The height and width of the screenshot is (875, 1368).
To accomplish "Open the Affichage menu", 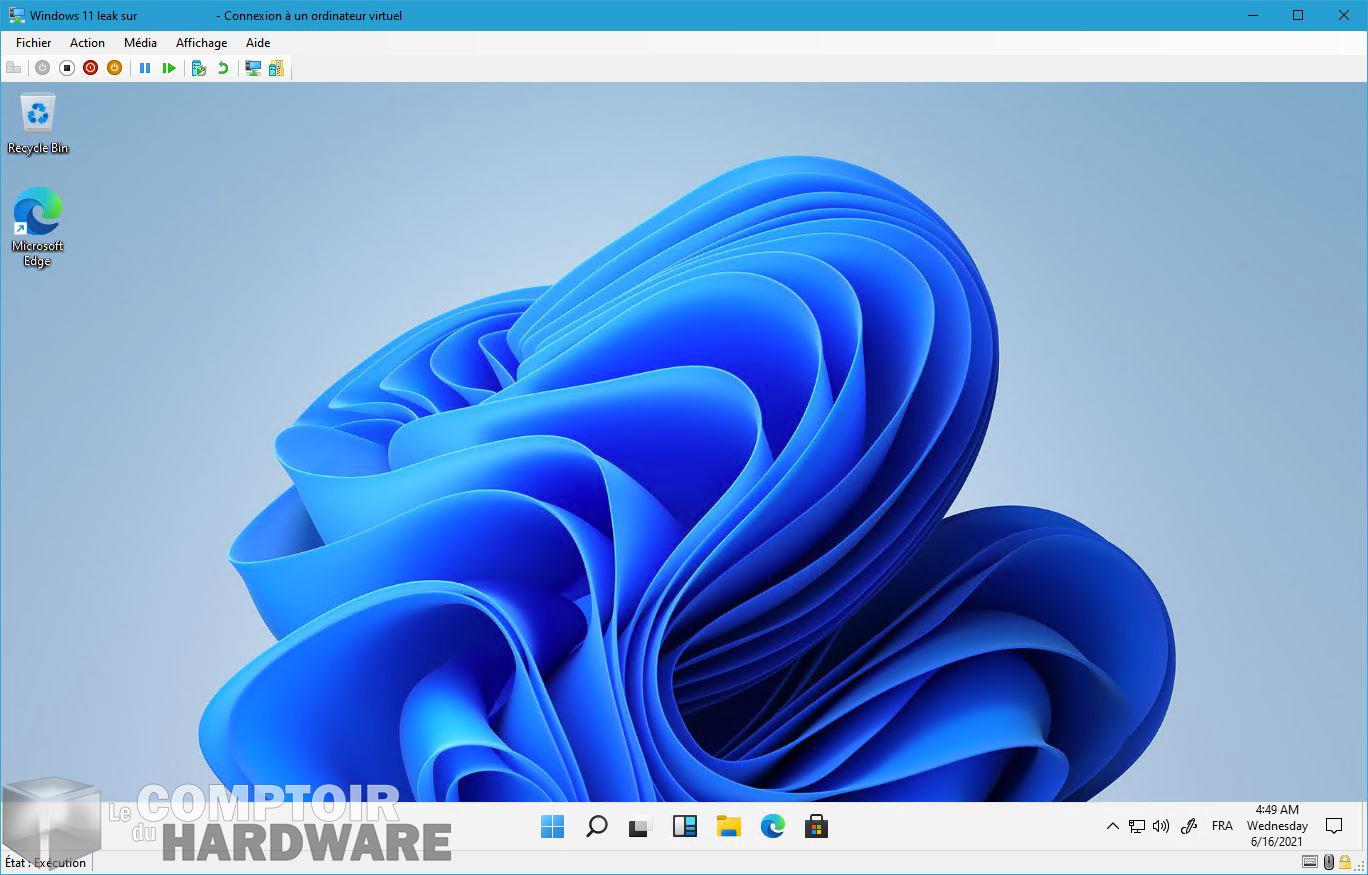I will [201, 43].
